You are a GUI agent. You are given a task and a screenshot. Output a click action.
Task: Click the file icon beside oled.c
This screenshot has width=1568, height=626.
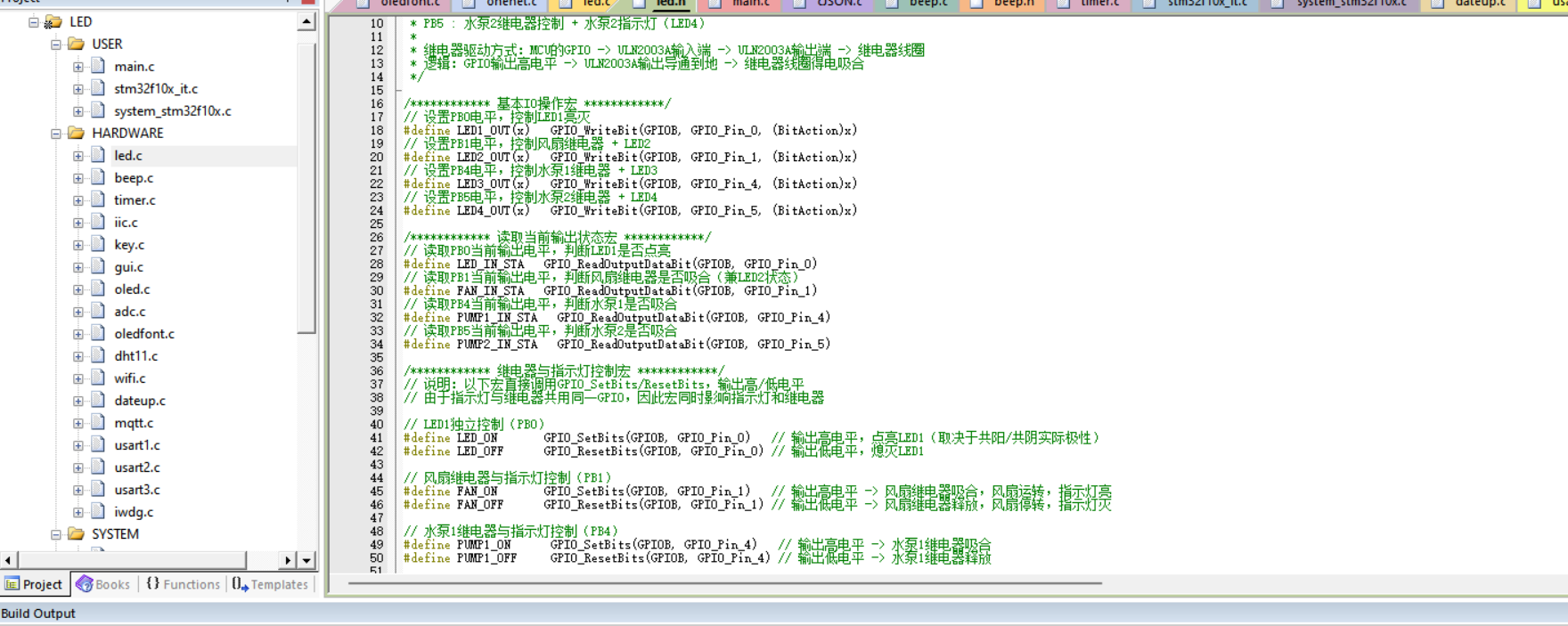pos(98,289)
